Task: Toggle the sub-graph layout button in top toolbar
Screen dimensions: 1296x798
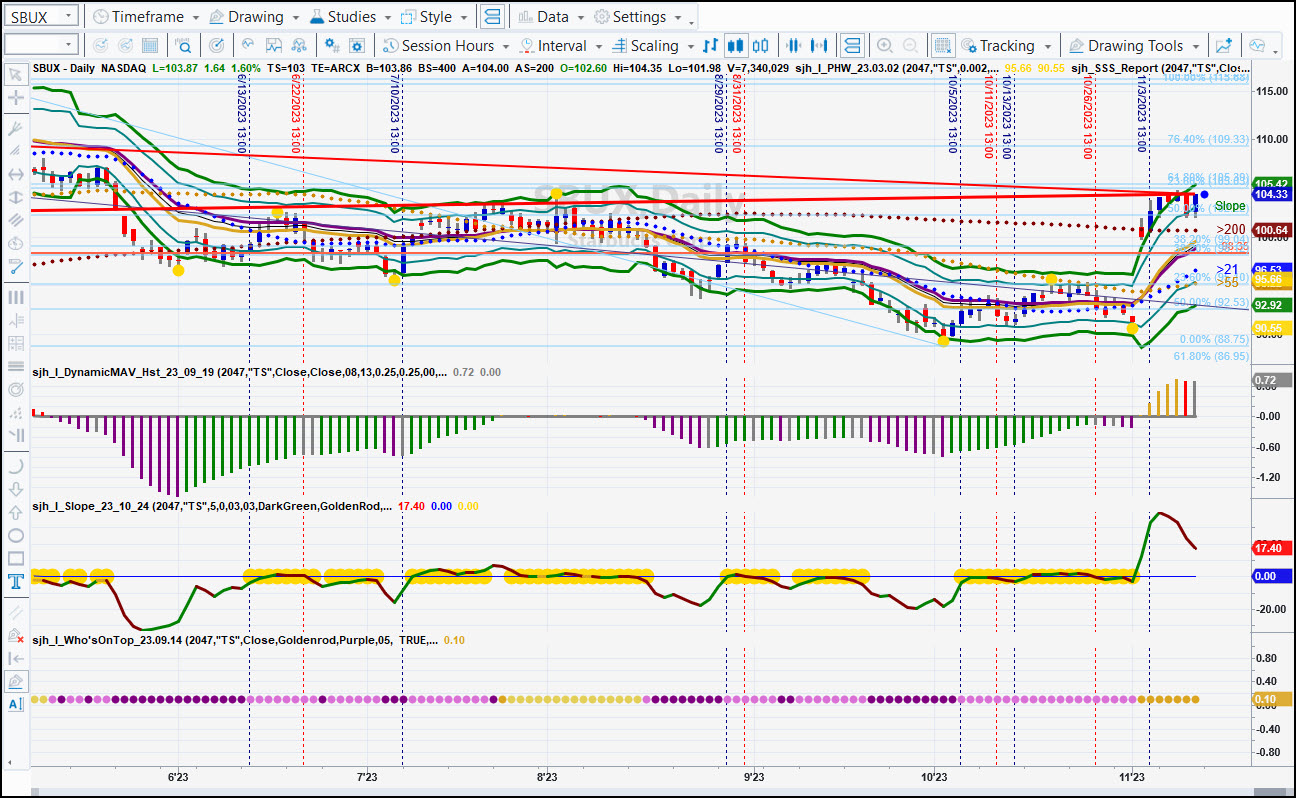Action: [x=492, y=17]
